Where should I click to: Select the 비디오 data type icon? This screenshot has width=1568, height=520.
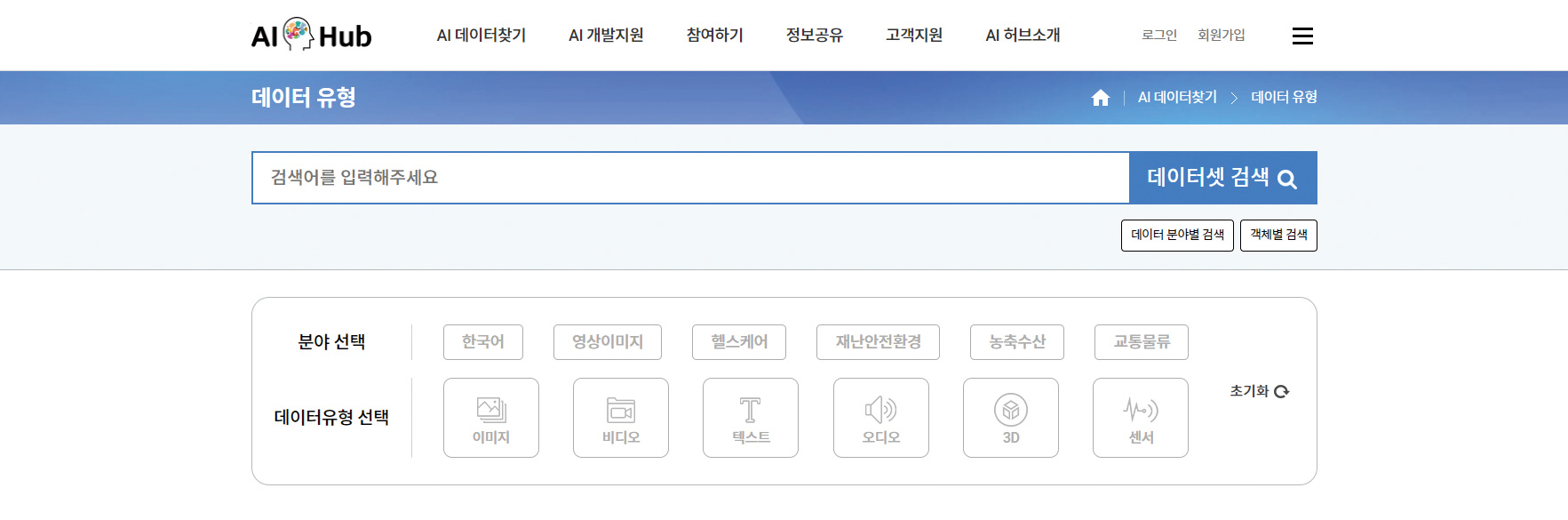(x=621, y=418)
